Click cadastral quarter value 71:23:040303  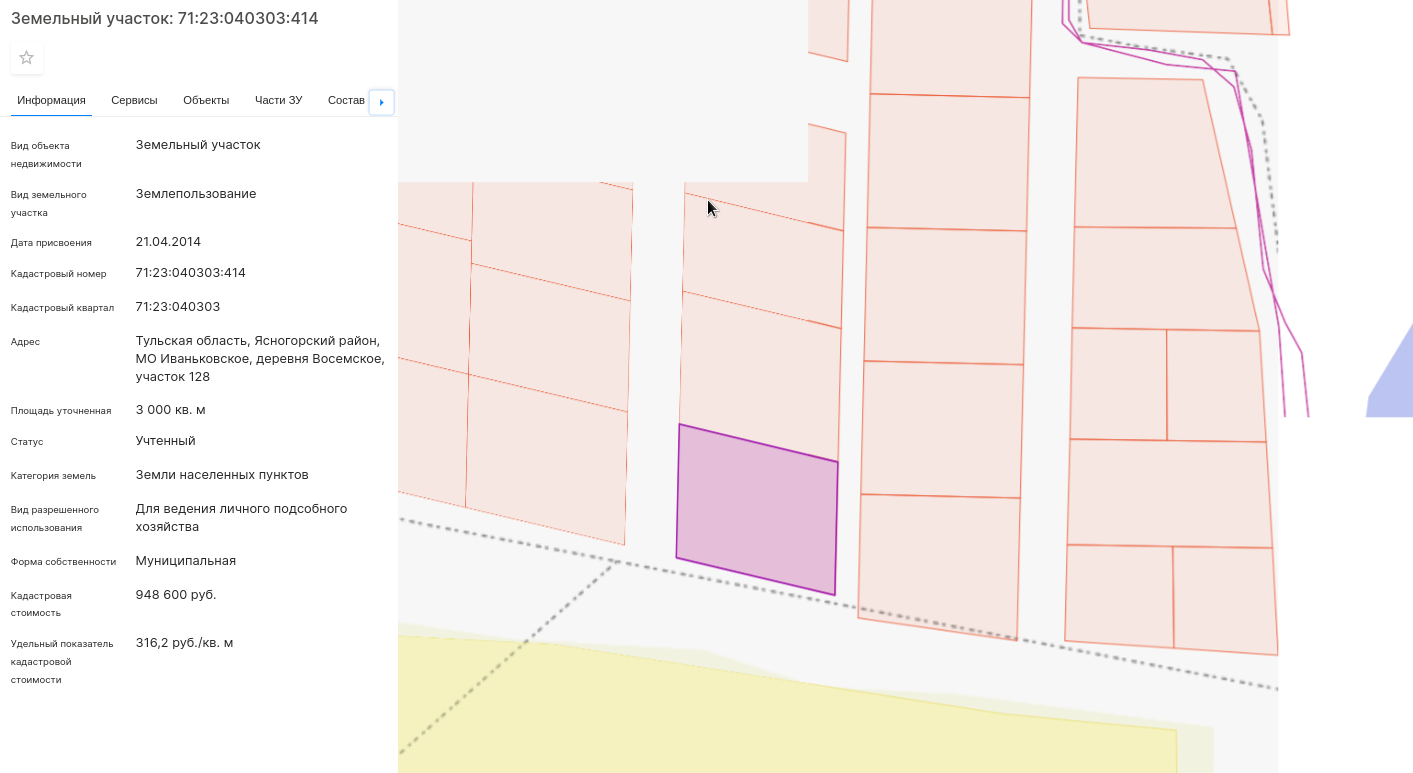(x=178, y=307)
